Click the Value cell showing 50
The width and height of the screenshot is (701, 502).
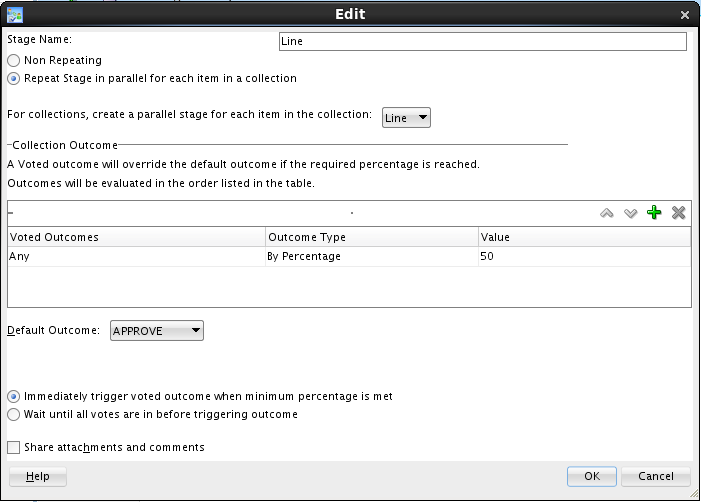pos(583,257)
